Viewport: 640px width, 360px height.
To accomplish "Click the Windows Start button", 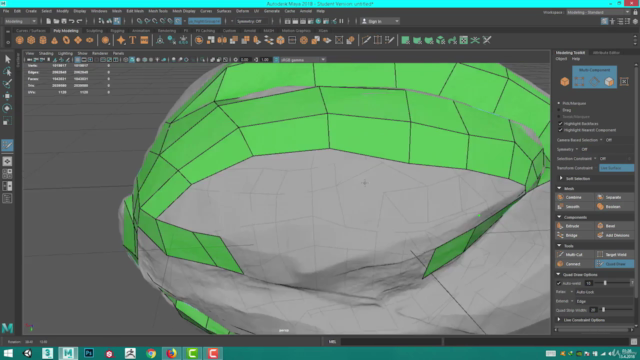I will 8,353.
